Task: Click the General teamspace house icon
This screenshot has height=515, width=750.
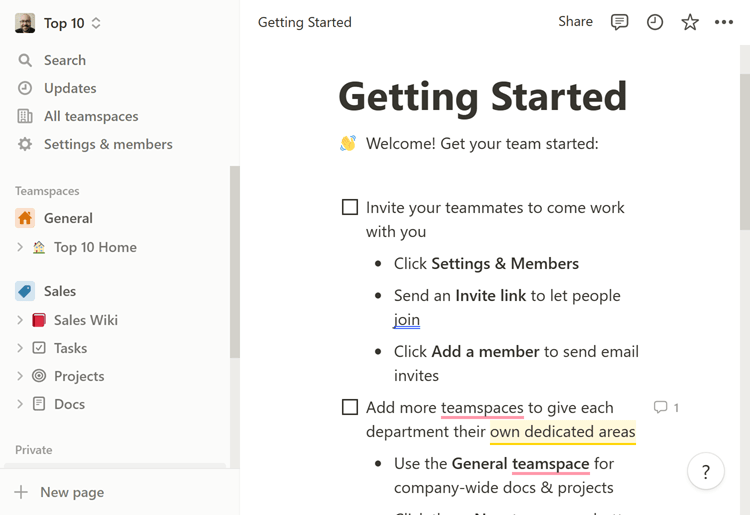Action: (25, 218)
